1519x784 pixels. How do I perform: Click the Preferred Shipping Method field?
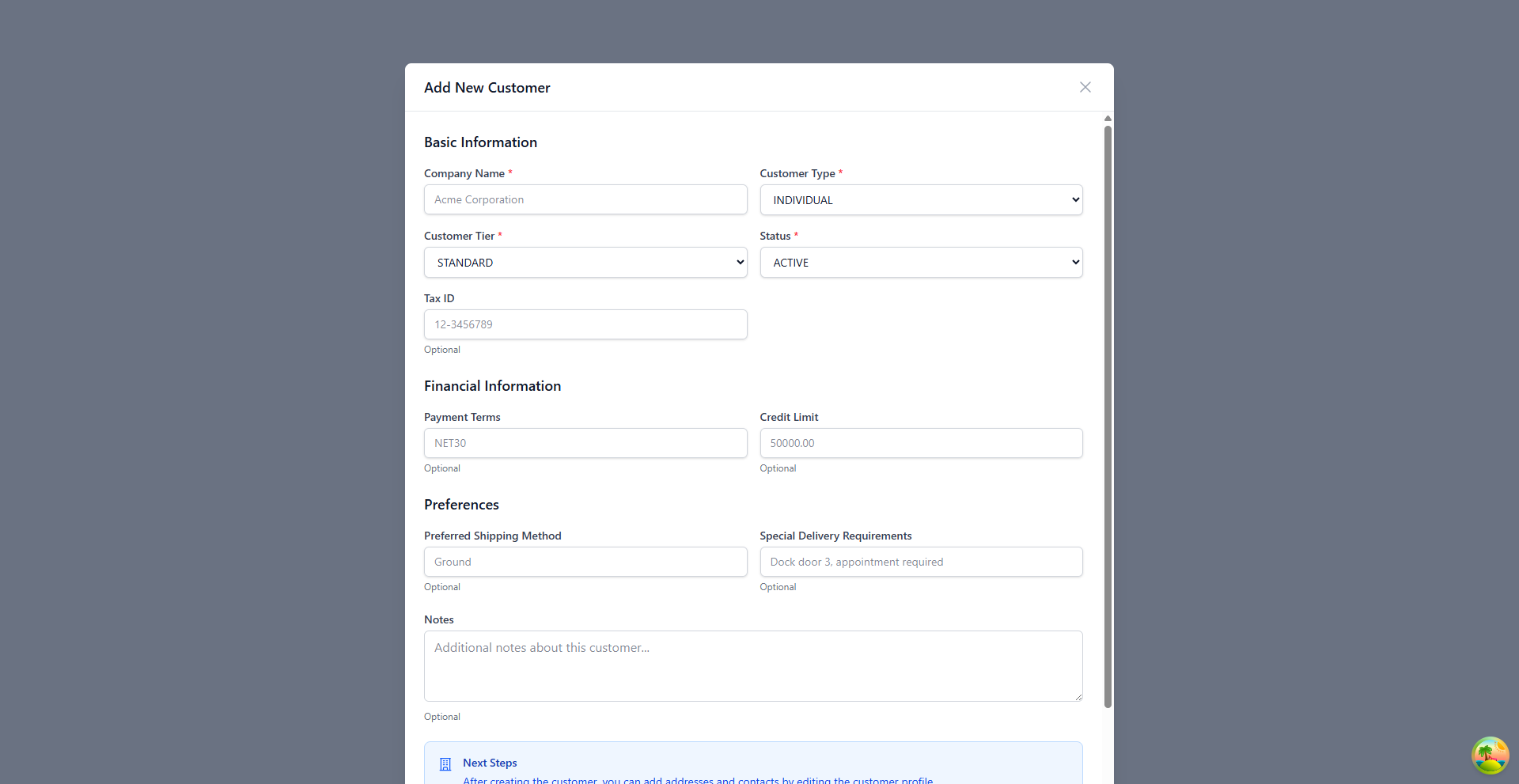pyautogui.click(x=585, y=562)
